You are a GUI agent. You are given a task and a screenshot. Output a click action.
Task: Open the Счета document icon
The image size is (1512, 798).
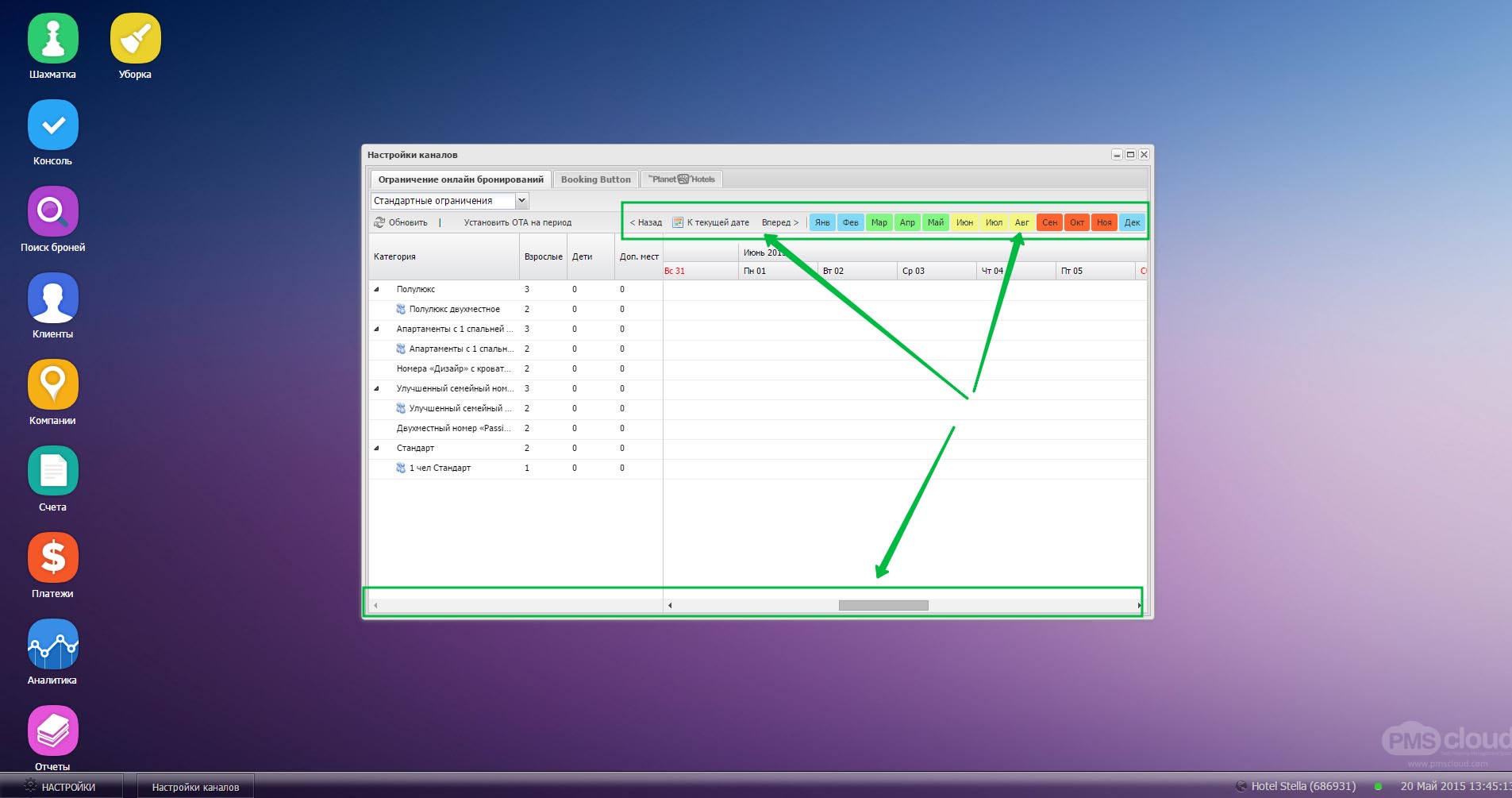point(52,471)
